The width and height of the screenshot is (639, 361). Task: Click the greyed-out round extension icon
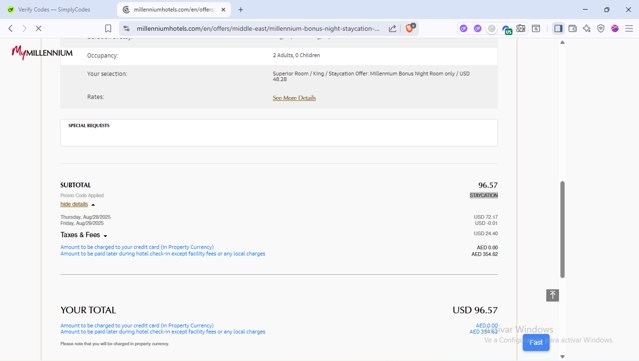point(492,29)
